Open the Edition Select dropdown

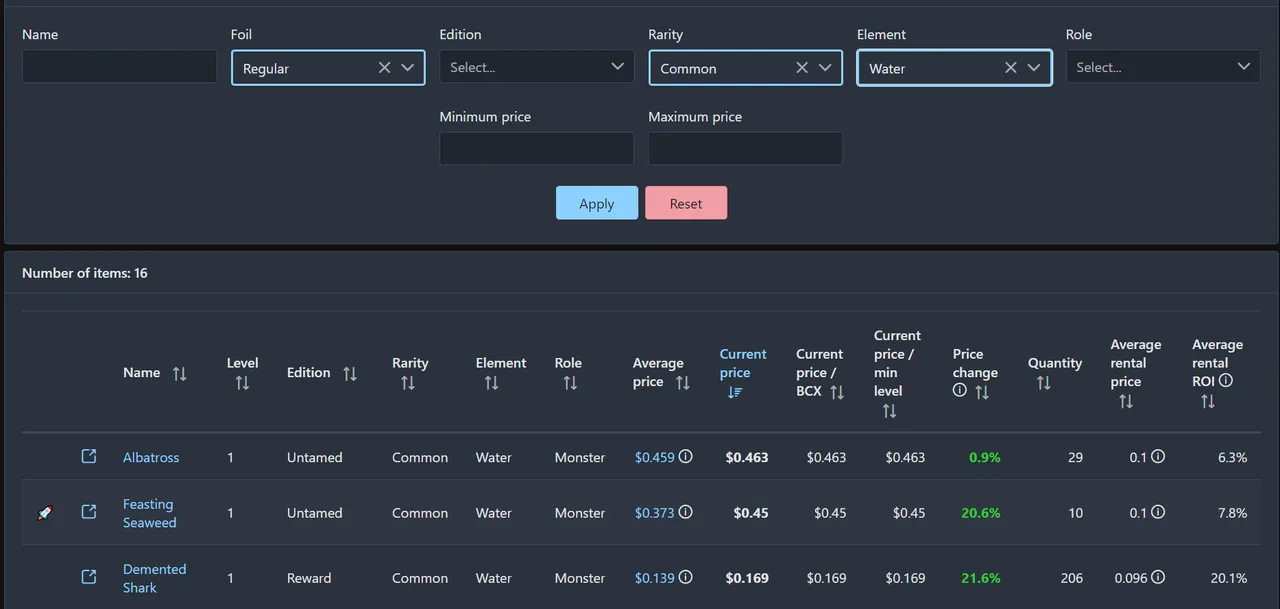[536, 67]
